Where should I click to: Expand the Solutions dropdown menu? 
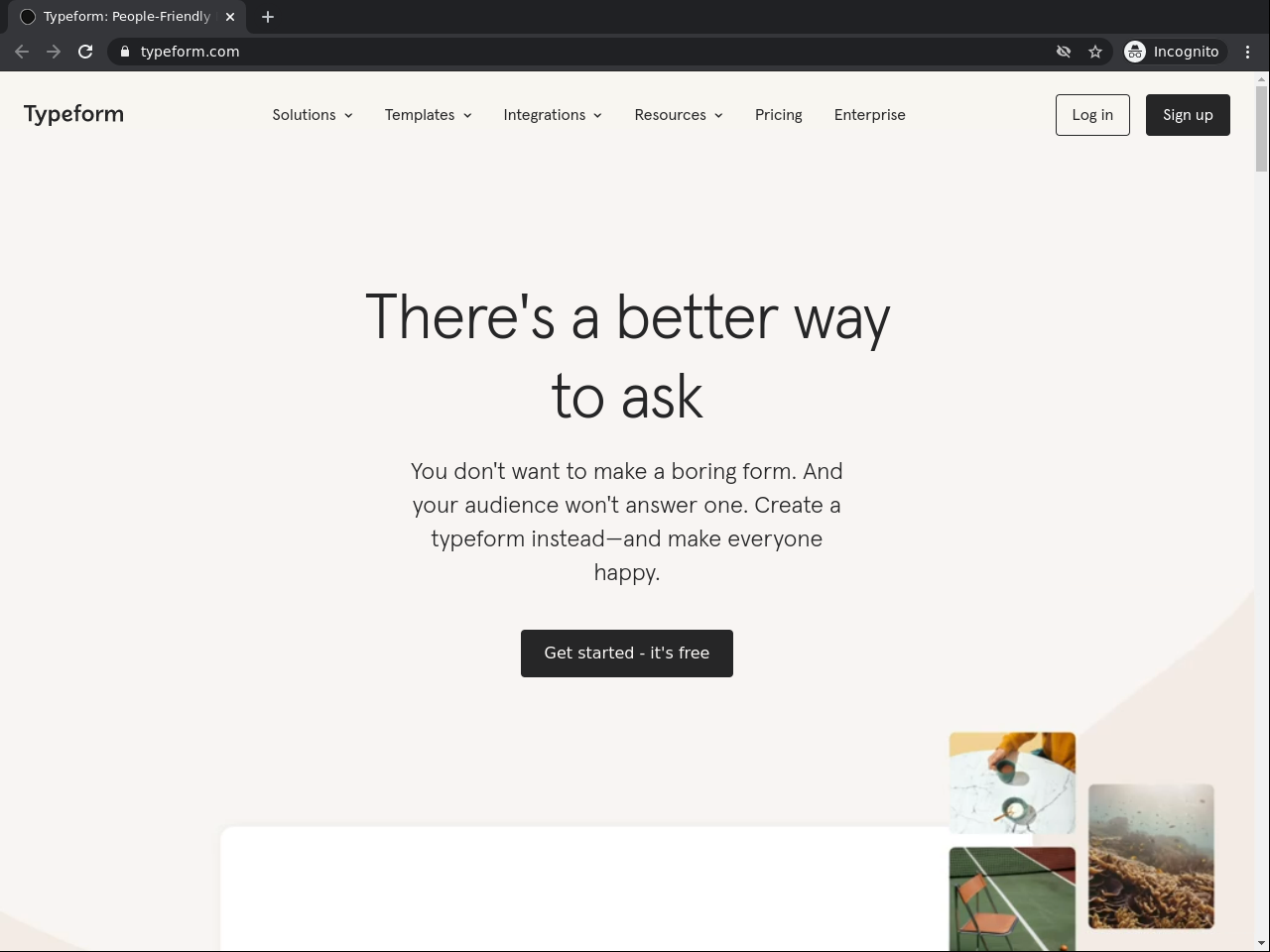coord(313,115)
